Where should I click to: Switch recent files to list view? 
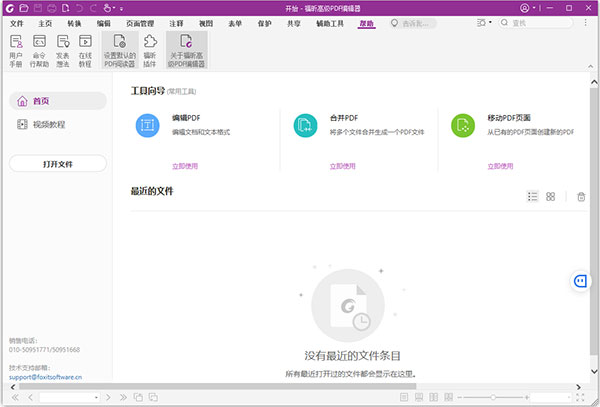532,197
